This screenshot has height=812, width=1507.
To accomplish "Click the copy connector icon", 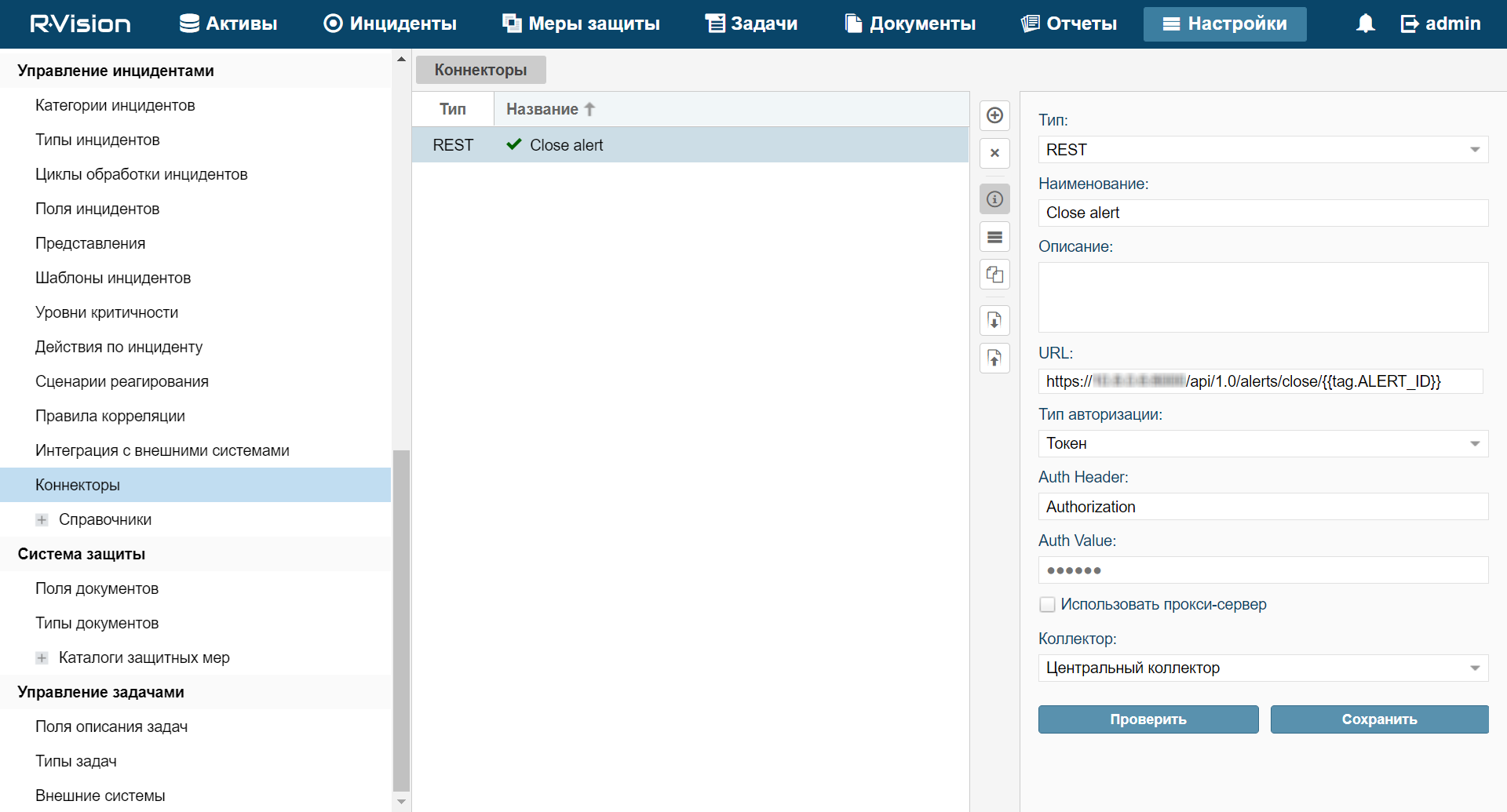I will [x=994, y=275].
